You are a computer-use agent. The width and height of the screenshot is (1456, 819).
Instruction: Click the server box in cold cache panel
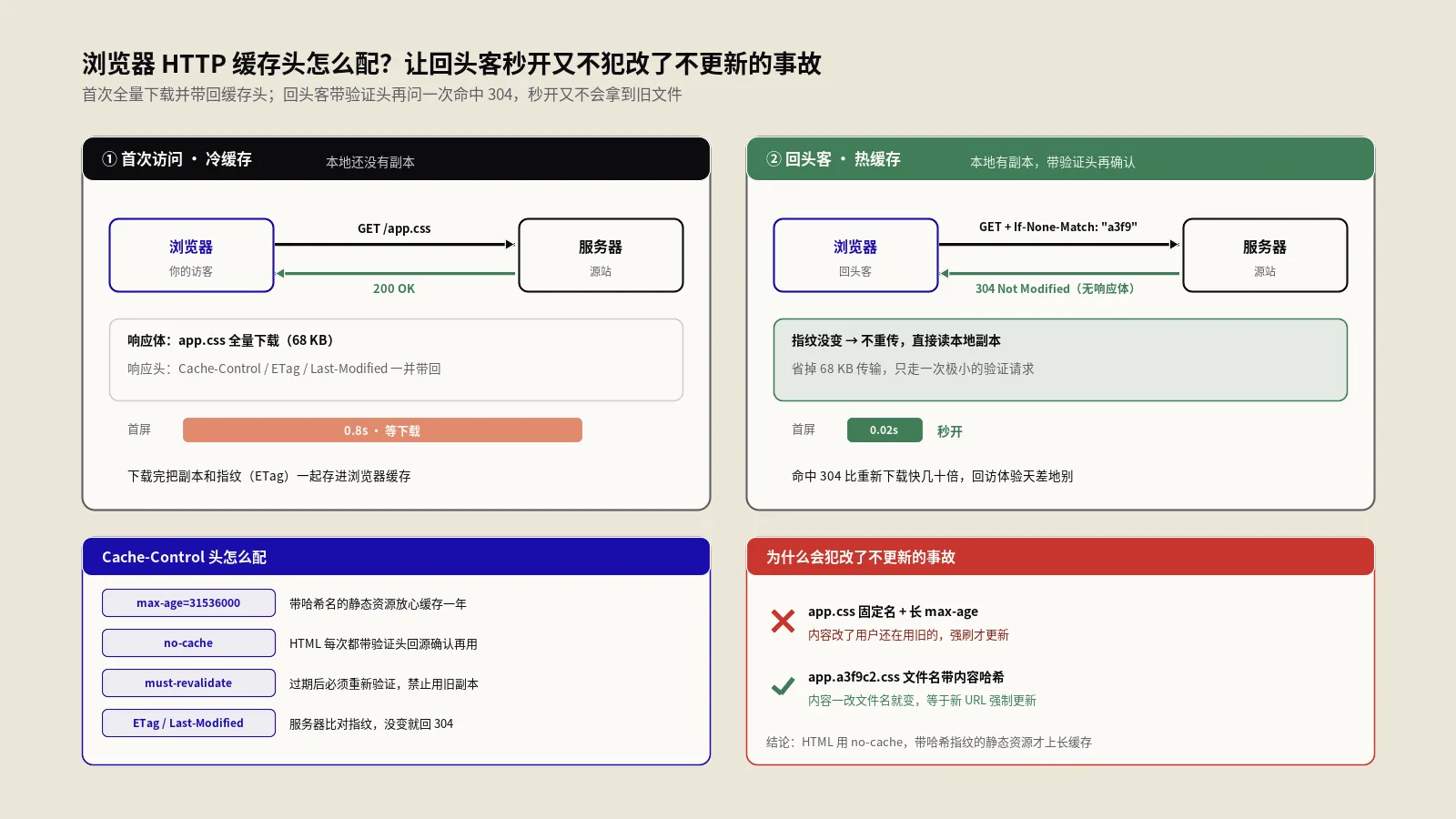[x=601, y=255]
